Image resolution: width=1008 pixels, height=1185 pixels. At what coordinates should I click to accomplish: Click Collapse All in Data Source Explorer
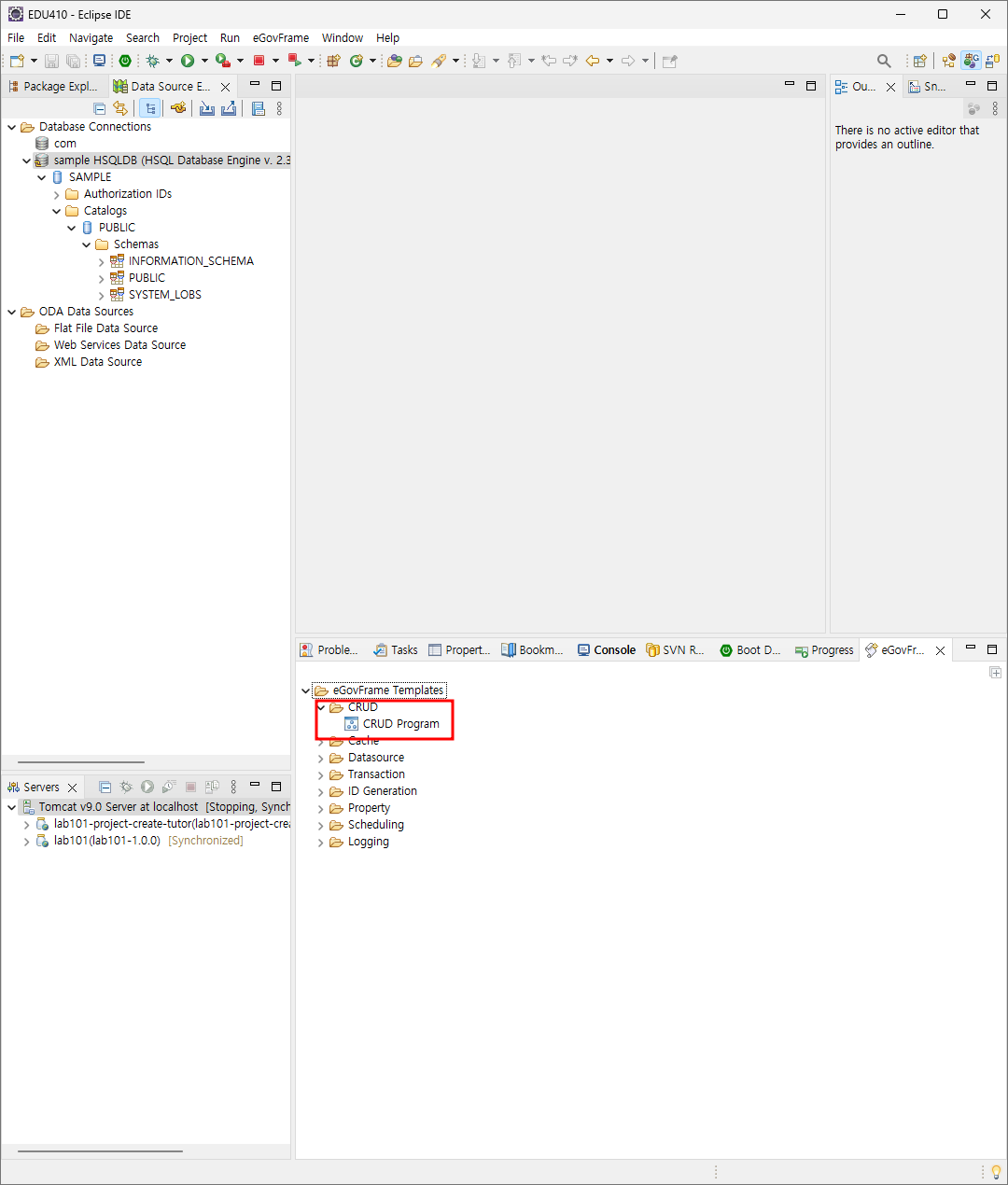click(100, 108)
